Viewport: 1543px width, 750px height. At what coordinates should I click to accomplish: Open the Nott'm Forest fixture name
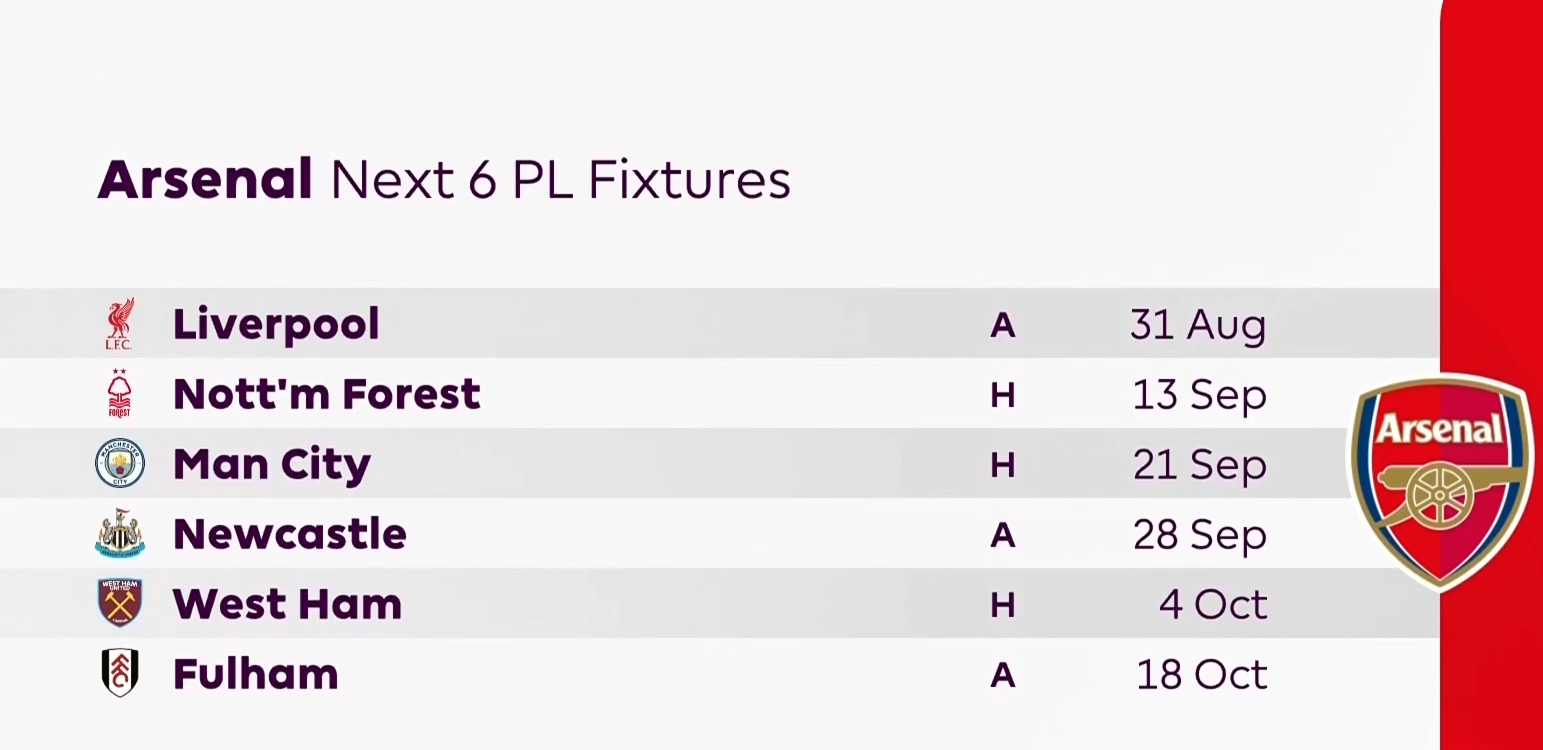pos(326,394)
